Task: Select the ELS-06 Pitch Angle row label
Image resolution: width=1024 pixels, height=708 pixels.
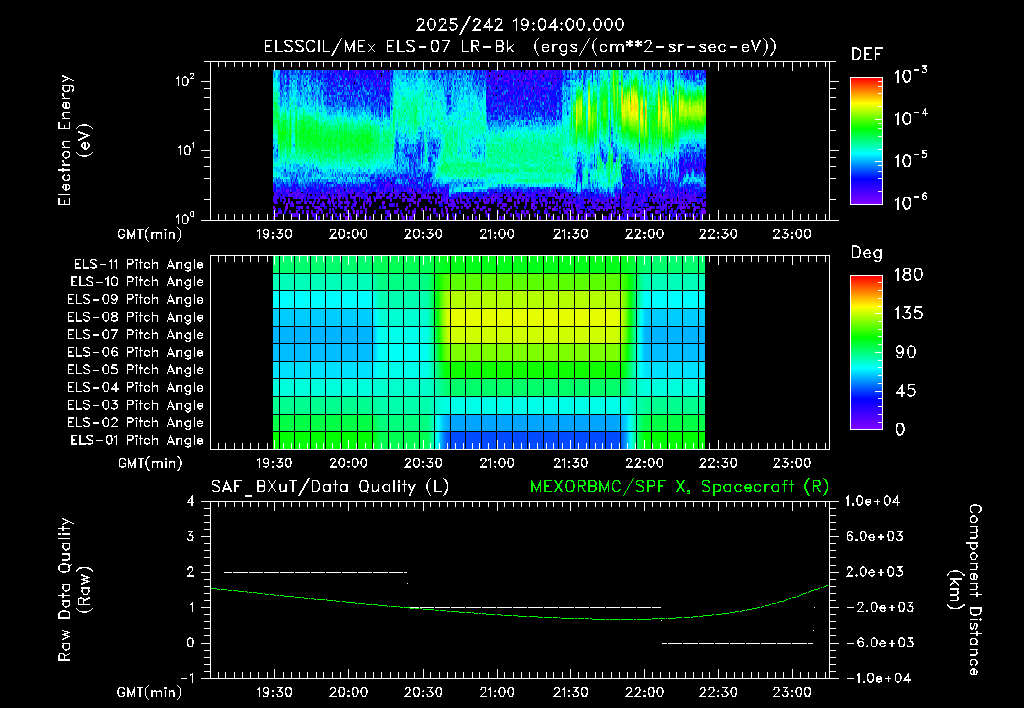Action: [136, 353]
